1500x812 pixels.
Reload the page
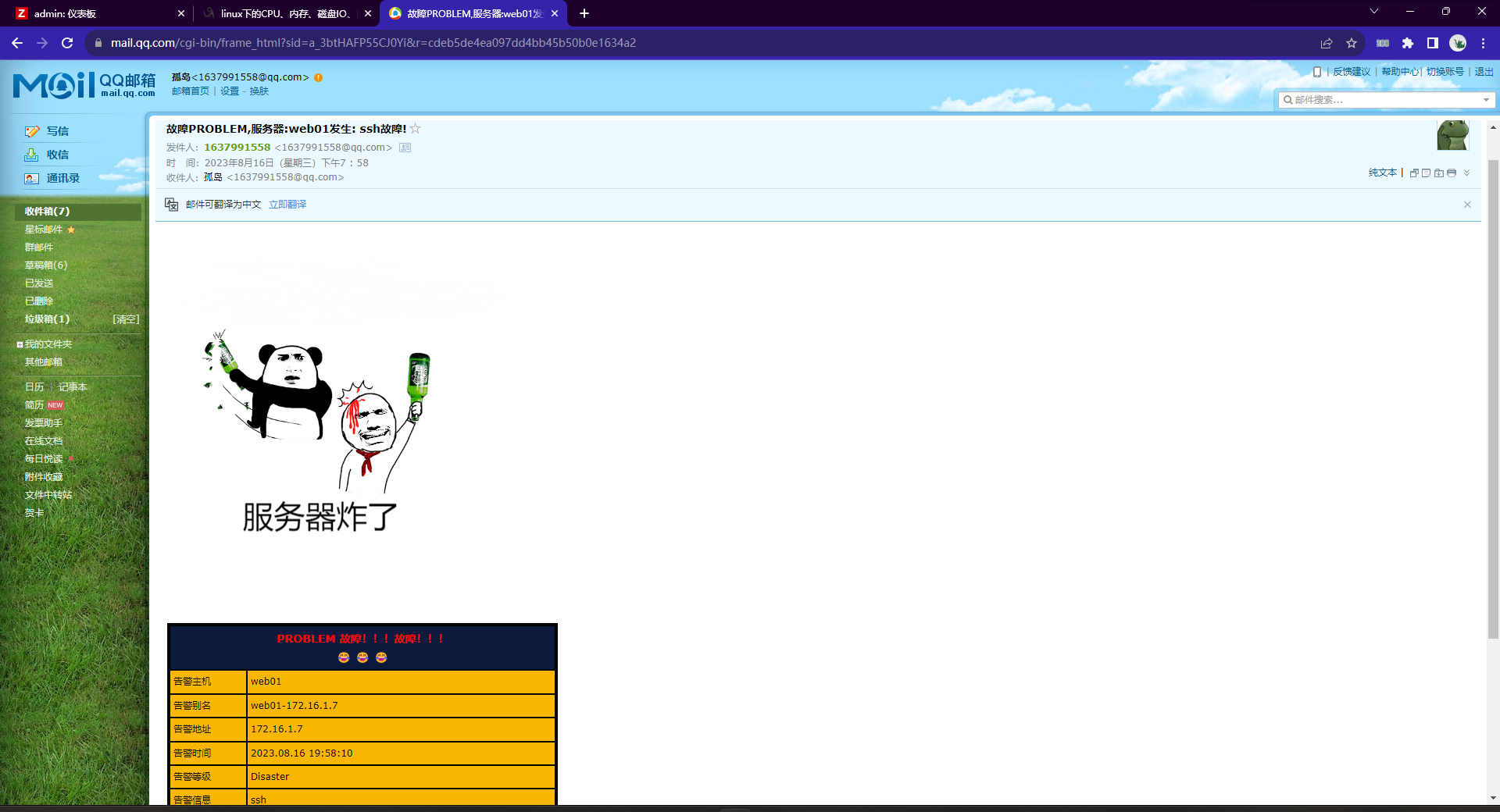(67, 43)
